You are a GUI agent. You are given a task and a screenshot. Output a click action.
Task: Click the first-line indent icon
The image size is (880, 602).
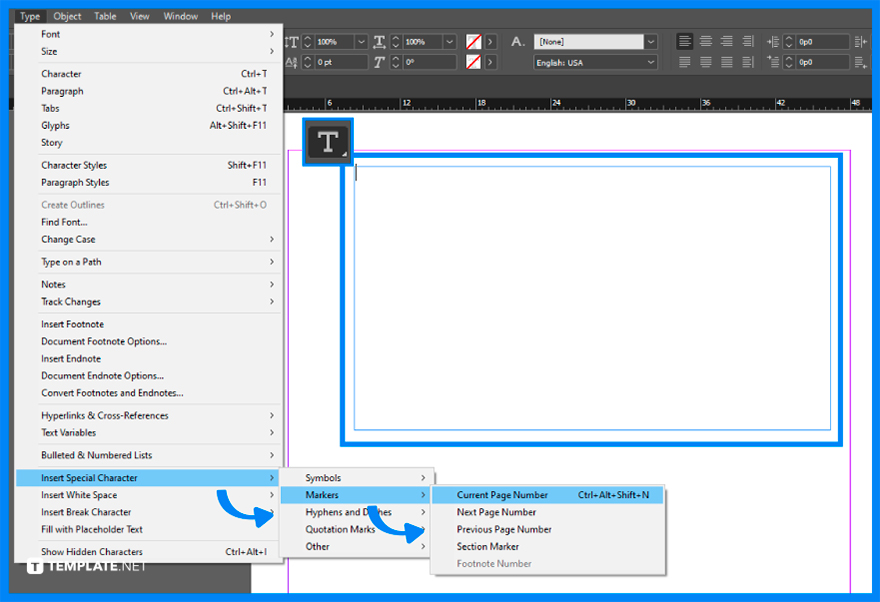tap(771, 61)
